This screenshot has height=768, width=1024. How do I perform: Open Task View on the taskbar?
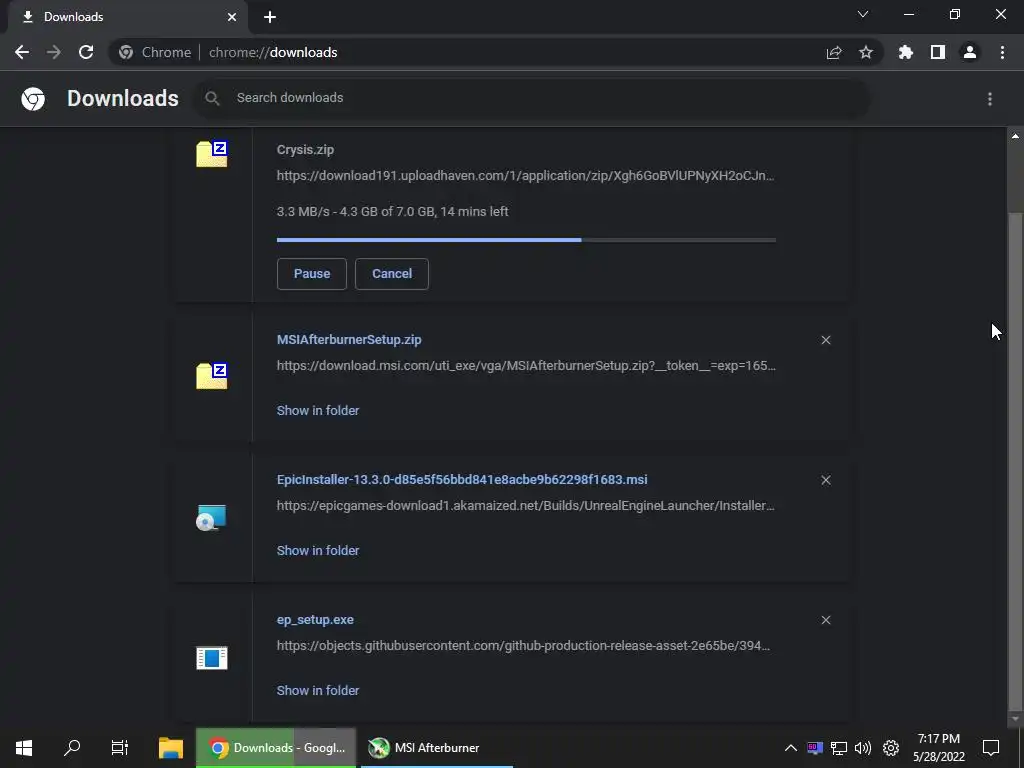pos(120,748)
